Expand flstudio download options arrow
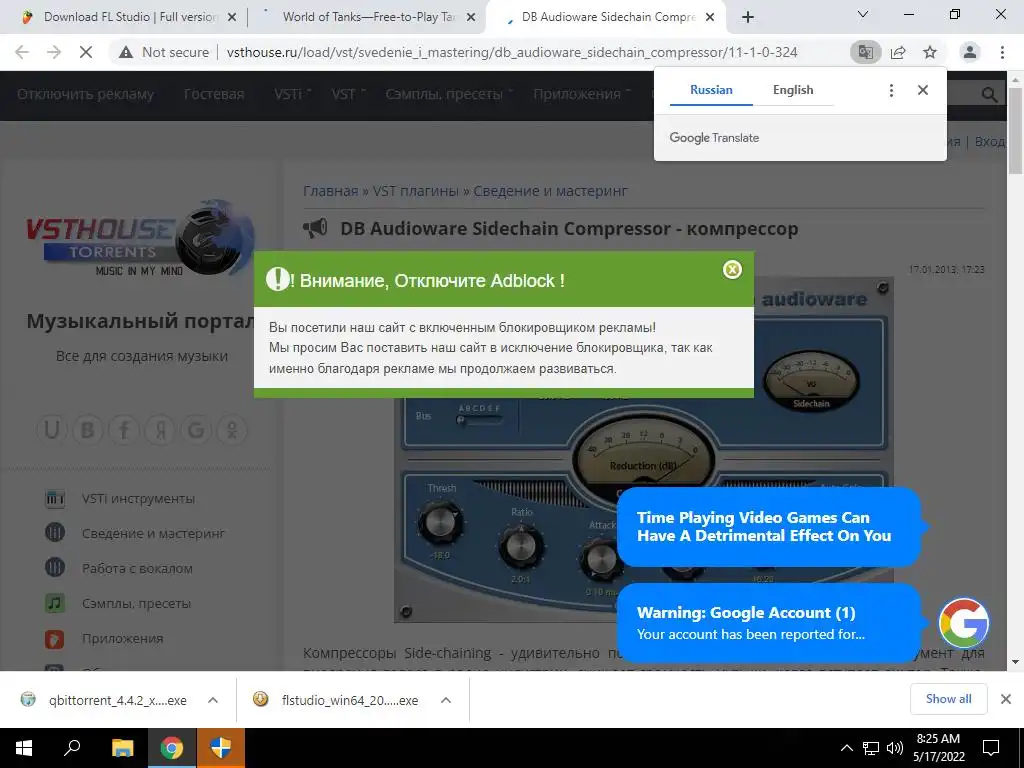The image size is (1024, 768). click(446, 700)
